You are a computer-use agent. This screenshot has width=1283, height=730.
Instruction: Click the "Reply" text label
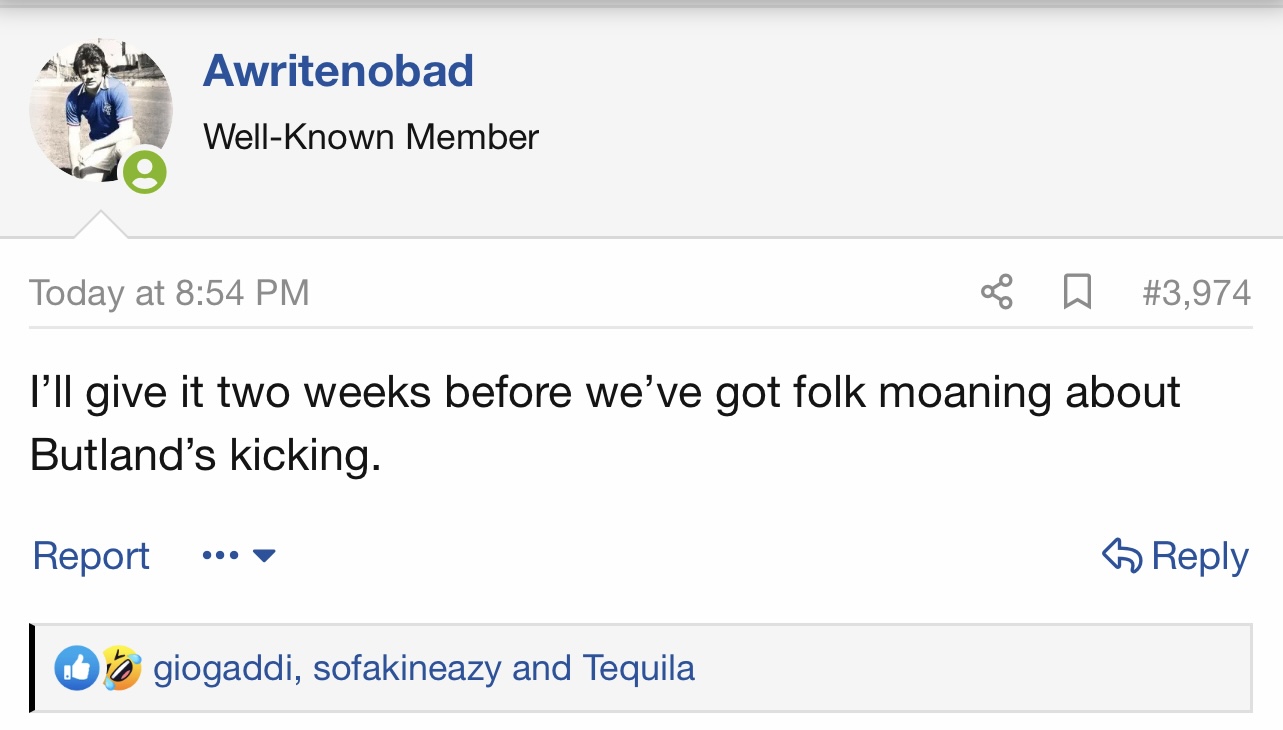[x=1200, y=555]
